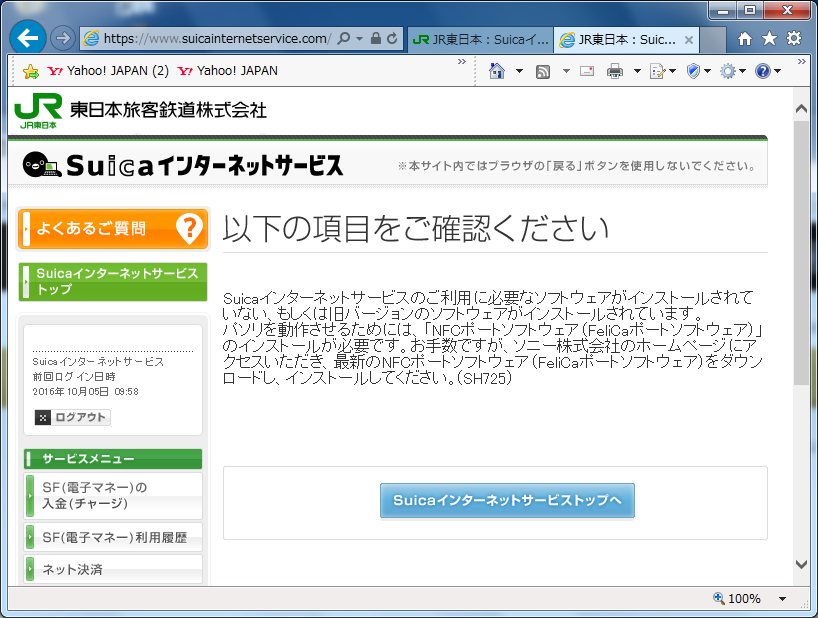
Task: Click the browser Back arrow button
Action: pyautogui.click(x=28, y=38)
